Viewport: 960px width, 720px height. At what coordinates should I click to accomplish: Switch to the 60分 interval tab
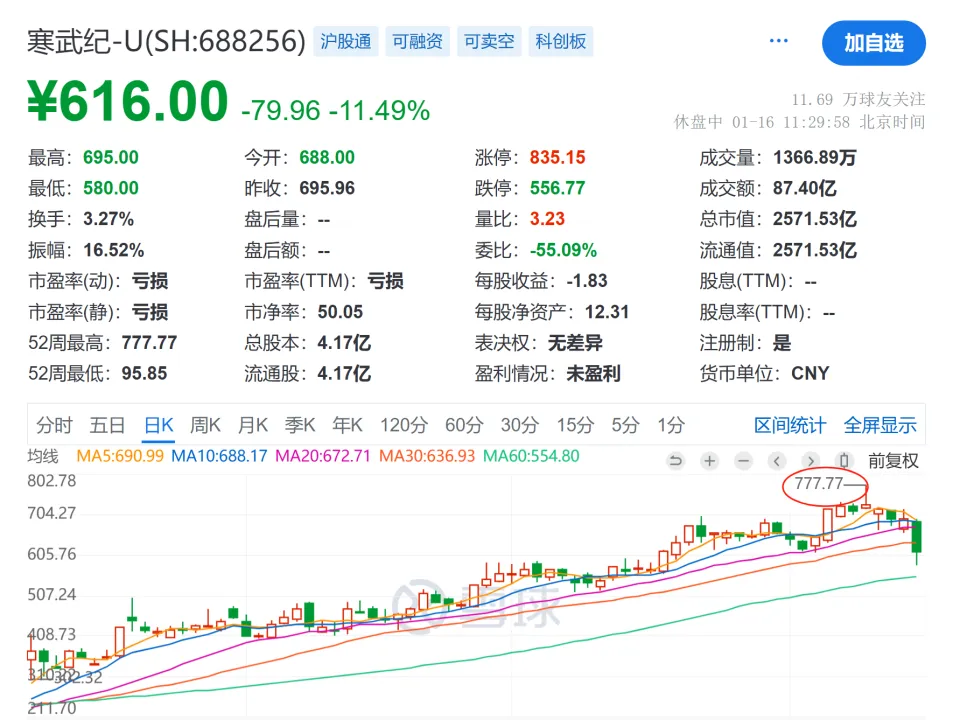coord(463,425)
